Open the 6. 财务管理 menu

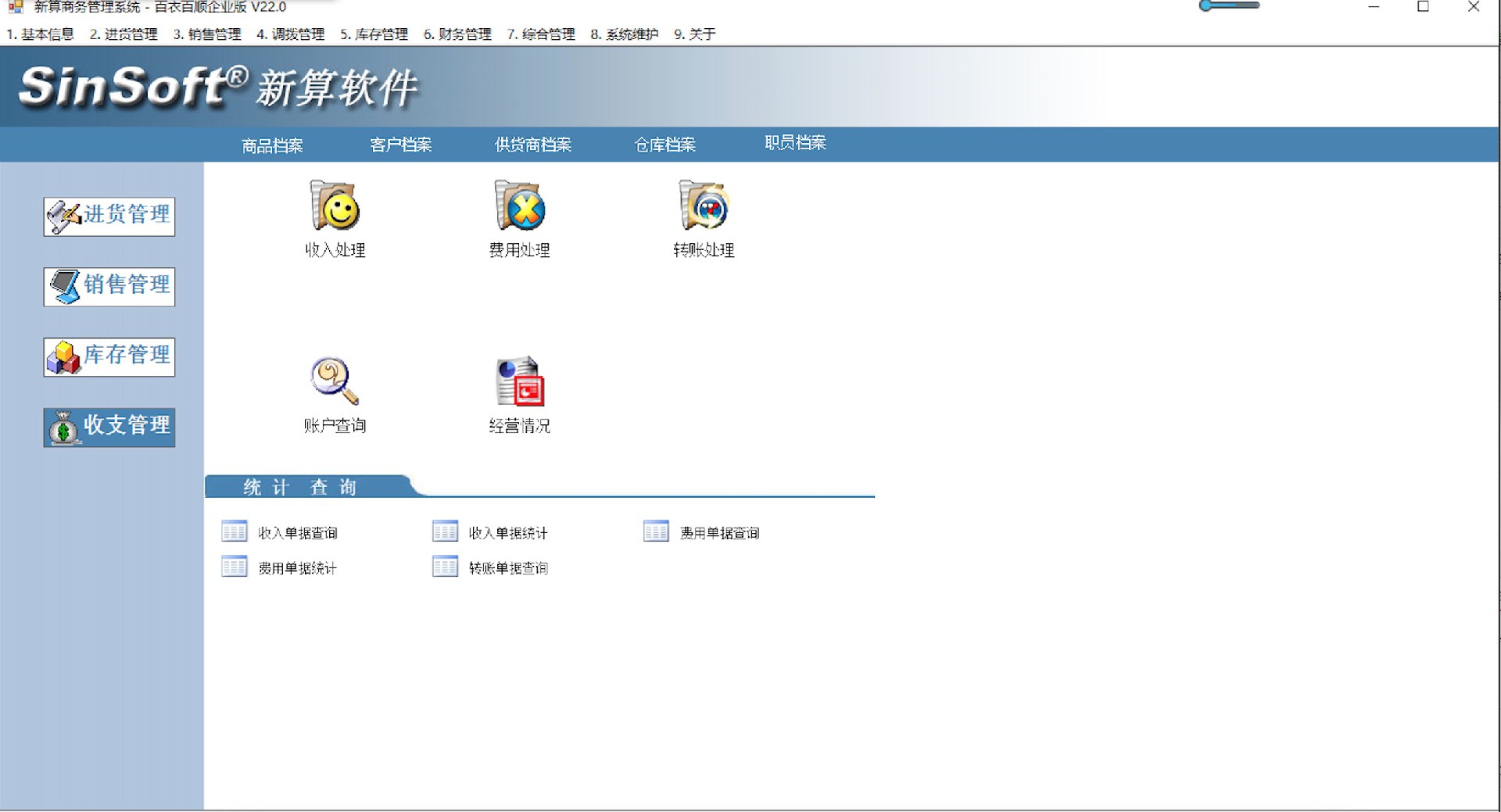458,34
